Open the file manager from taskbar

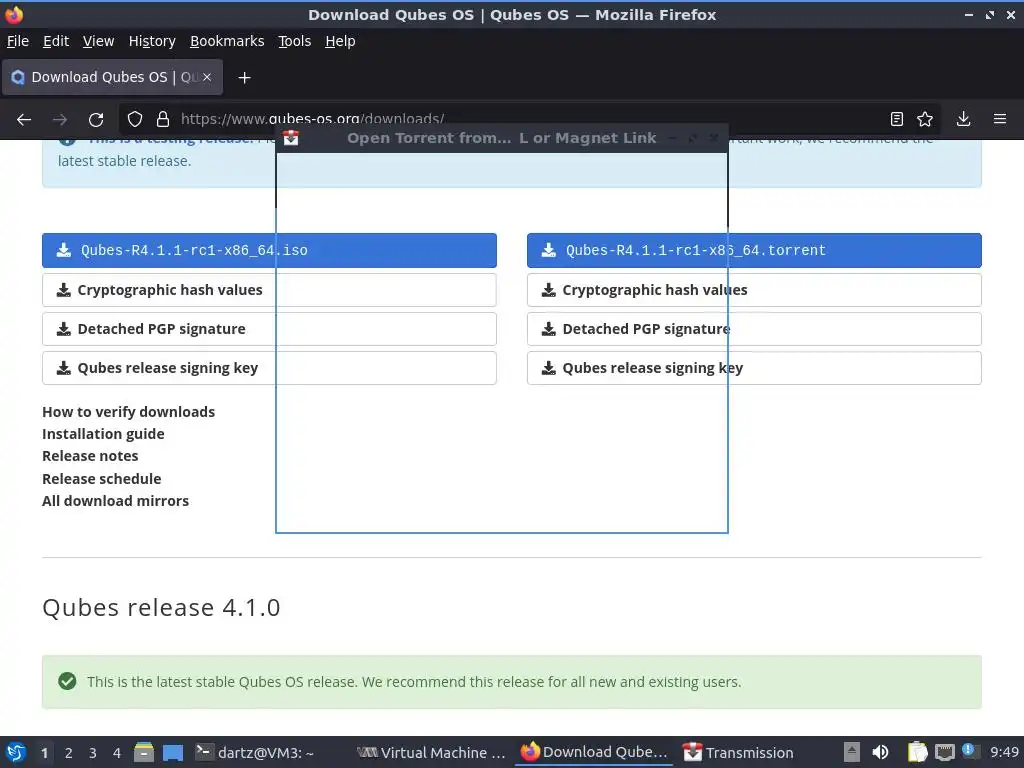144,752
